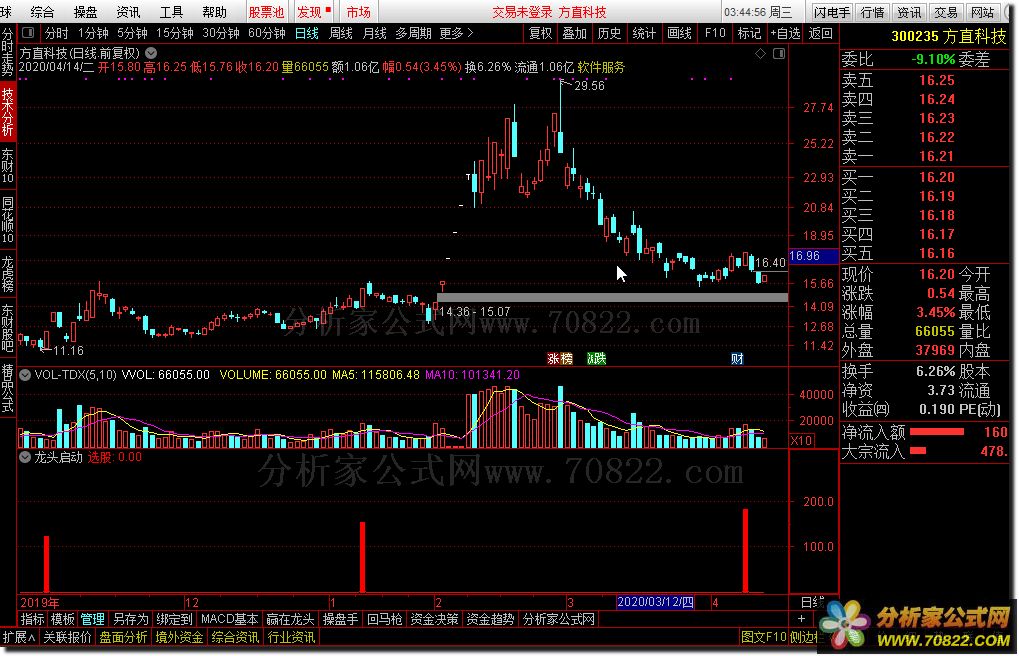The width and height of the screenshot is (1019, 656).
Task: Open the 龙虎榜 sidebar tab
Action: (8, 273)
